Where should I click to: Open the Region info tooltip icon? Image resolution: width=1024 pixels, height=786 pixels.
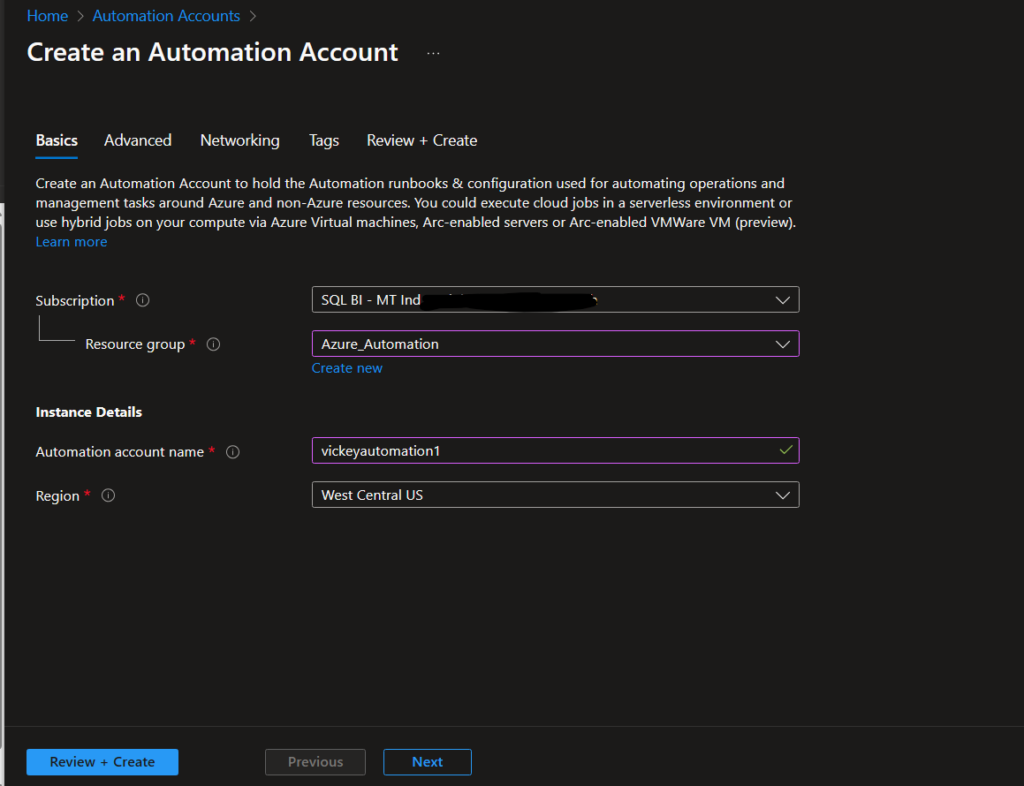(108, 495)
